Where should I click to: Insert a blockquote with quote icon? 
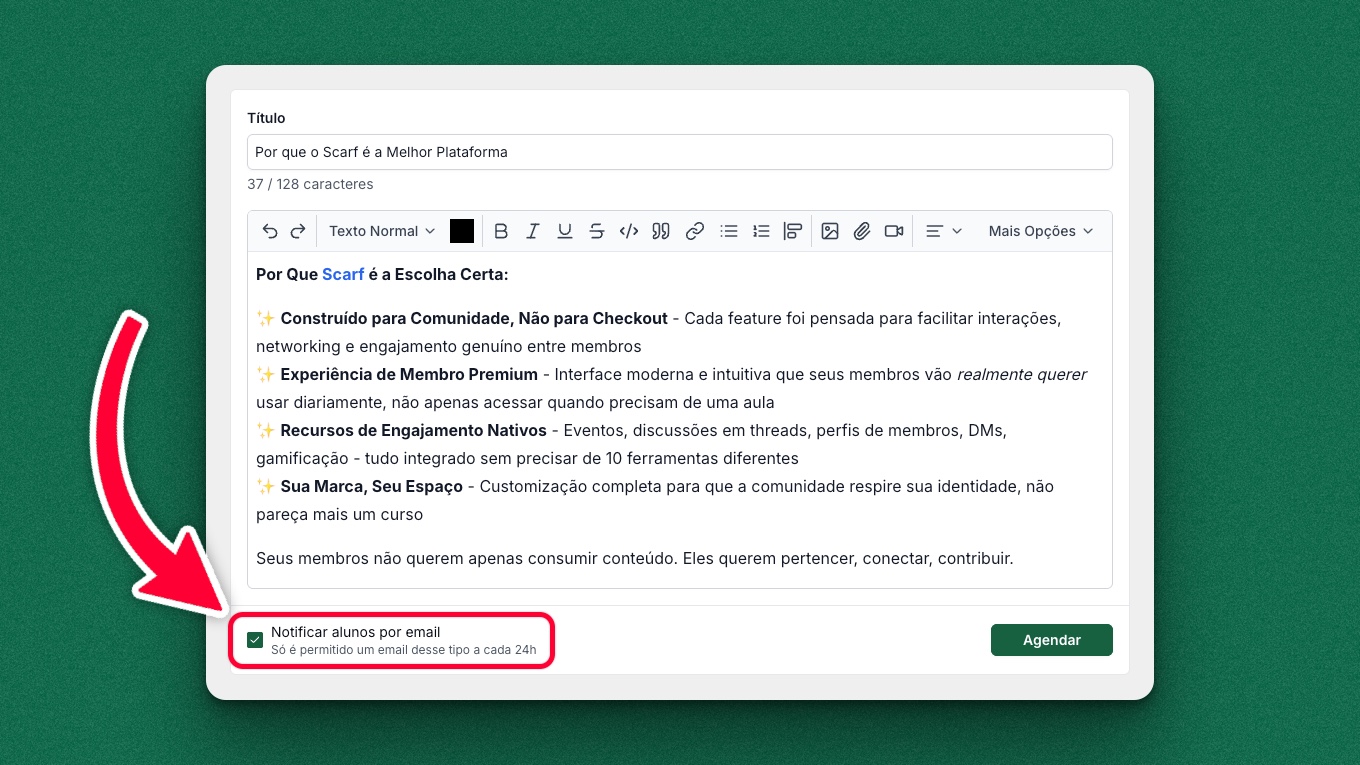(x=661, y=231)
